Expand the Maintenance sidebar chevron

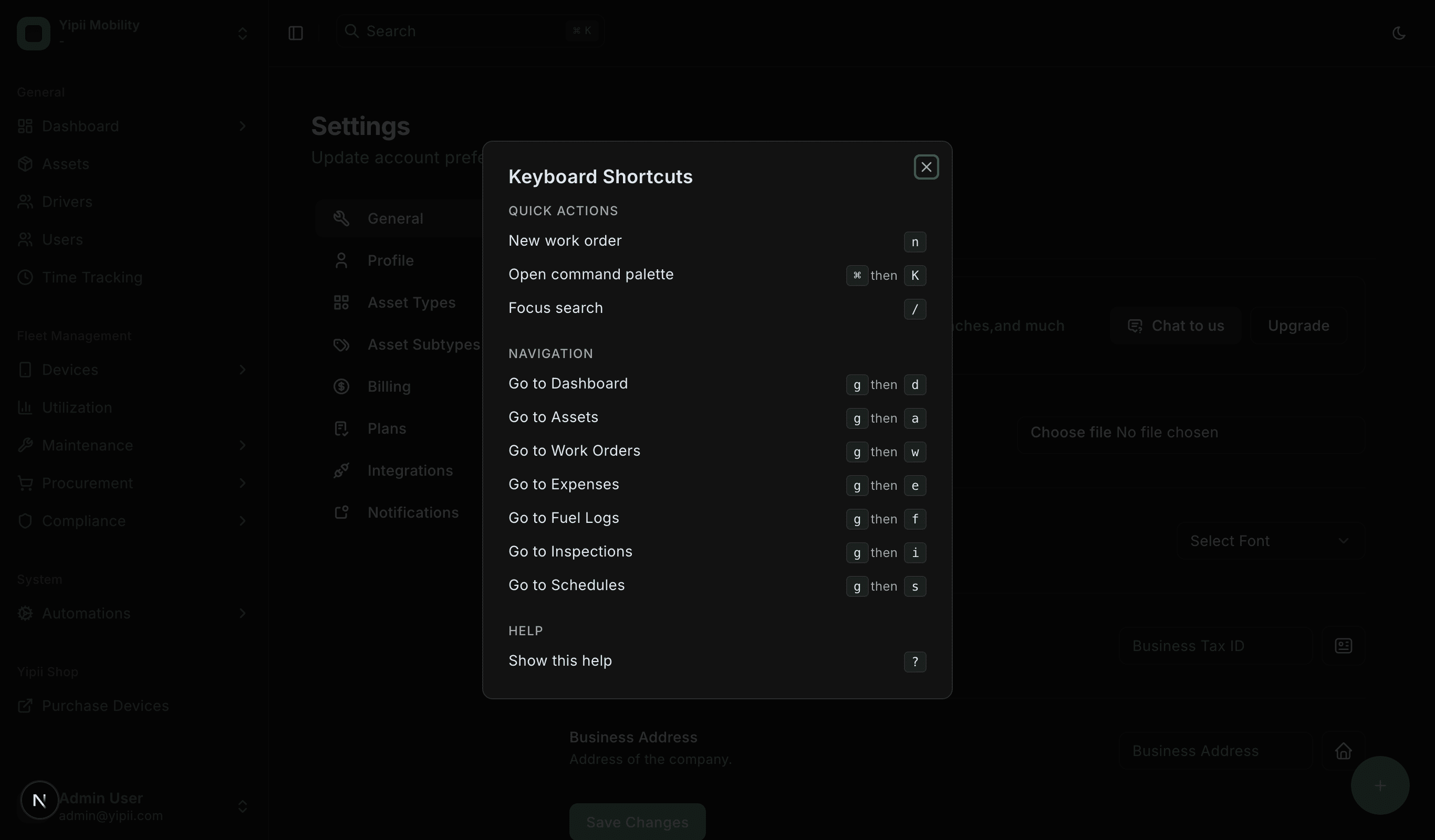pos(243,445)
